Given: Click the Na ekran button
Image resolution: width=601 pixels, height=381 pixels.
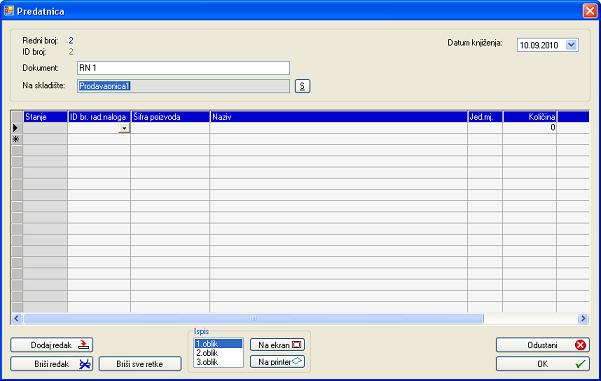Looking at the screenshot, I should [x=278, y=345].
